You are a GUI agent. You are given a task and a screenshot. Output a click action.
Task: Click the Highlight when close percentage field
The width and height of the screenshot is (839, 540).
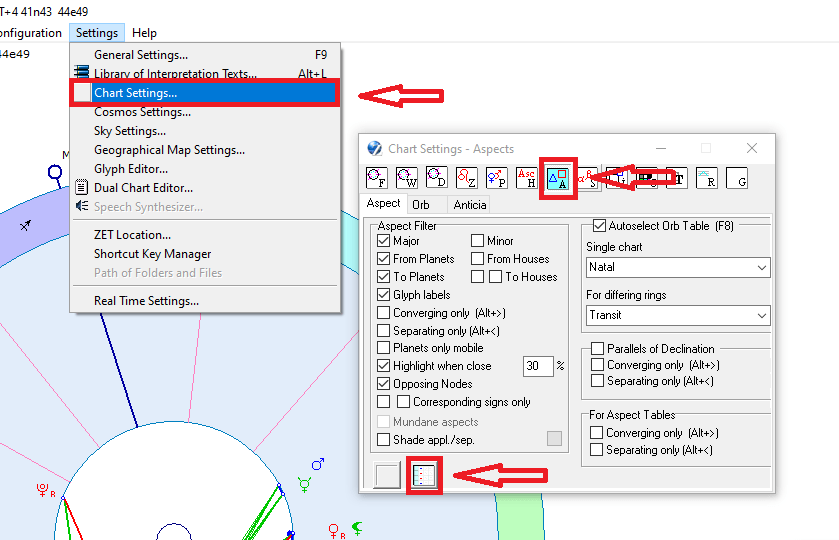point(537,366)
